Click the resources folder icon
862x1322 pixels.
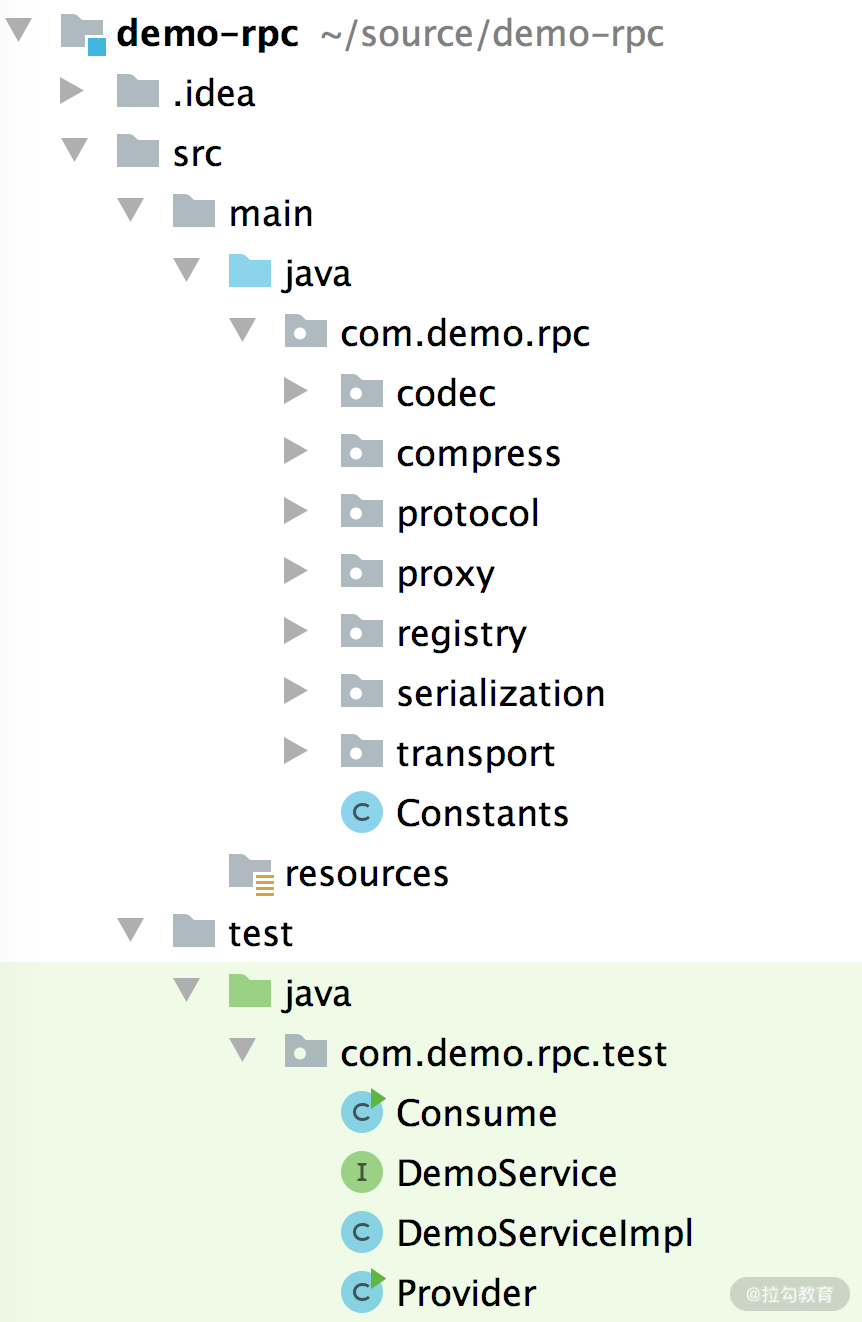pos(250,873)
